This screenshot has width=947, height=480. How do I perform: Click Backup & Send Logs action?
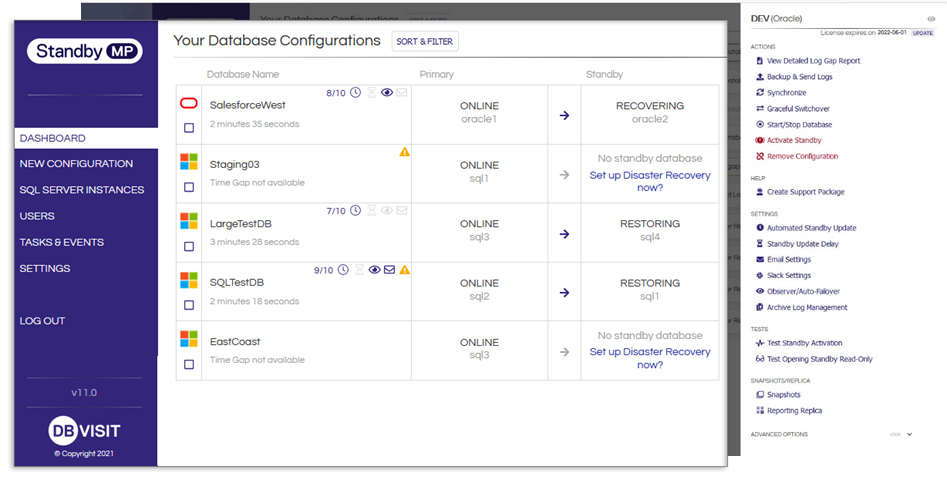click(795, 77)
